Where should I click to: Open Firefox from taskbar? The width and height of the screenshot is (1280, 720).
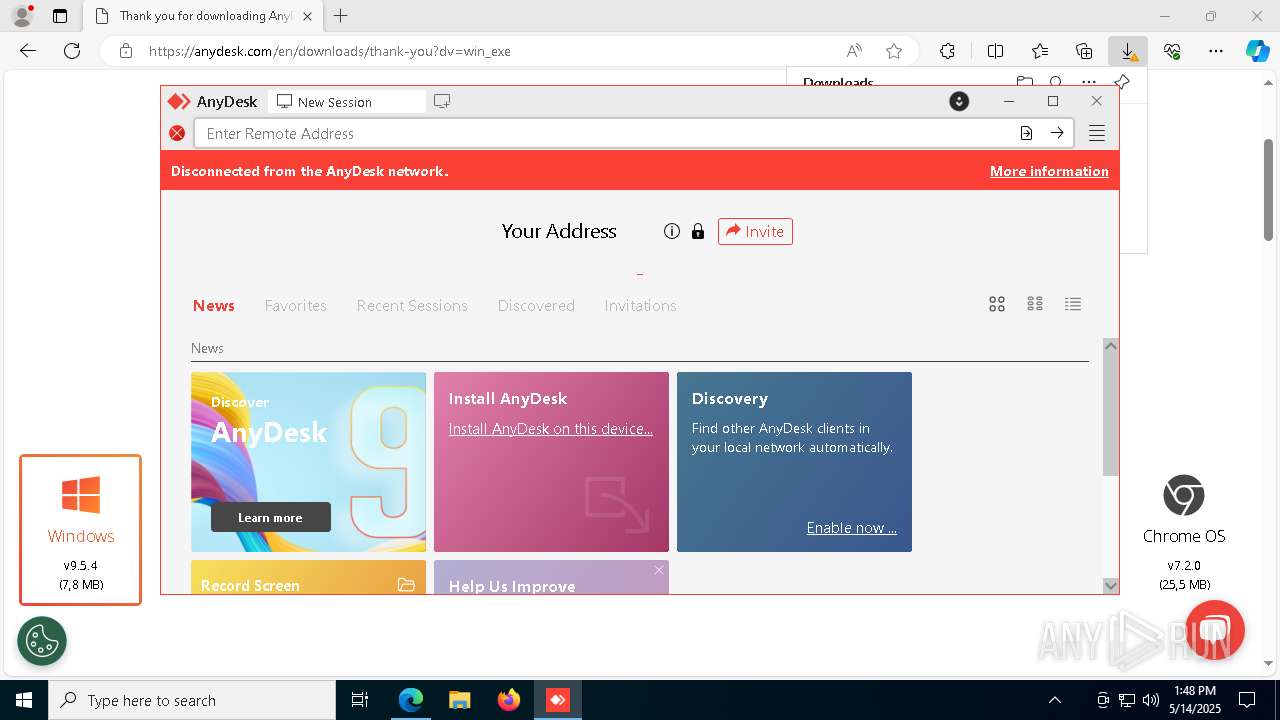coord(509,700)
